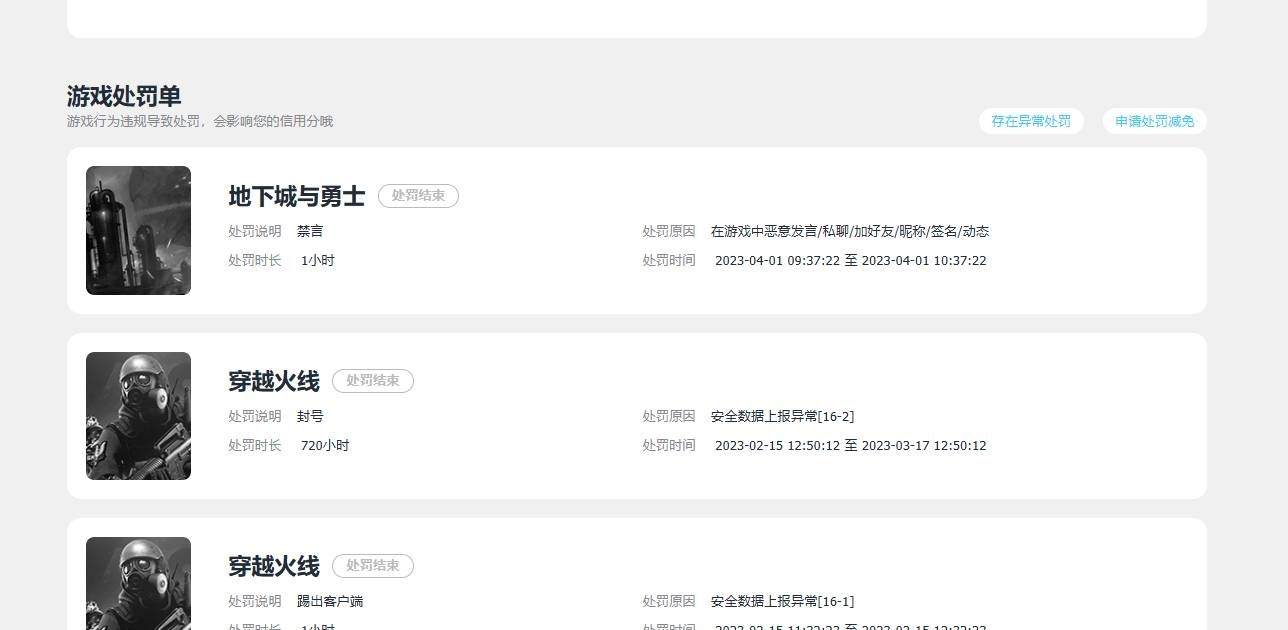Select the 处罚原因 label in the 地下城与勇士 card
Image resolution: width=1288 pixels, height=630 pixels.
pyautogui.click(x=669, y=231)
